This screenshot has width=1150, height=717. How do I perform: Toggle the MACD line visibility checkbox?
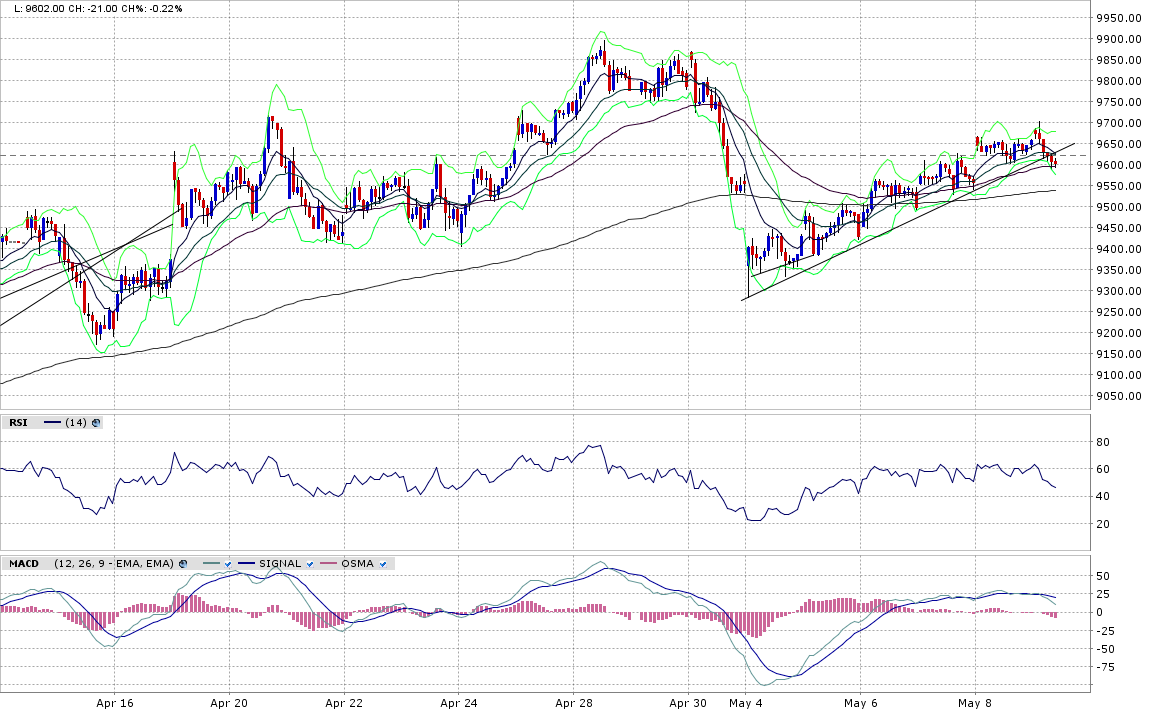point(228,564)
